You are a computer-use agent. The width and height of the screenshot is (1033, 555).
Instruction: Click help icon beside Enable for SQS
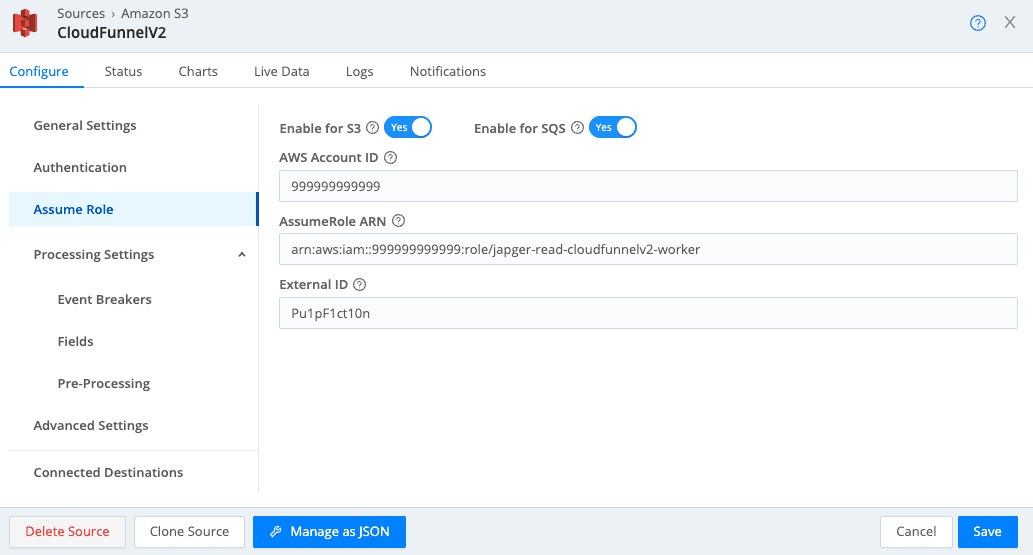(577, 128)
